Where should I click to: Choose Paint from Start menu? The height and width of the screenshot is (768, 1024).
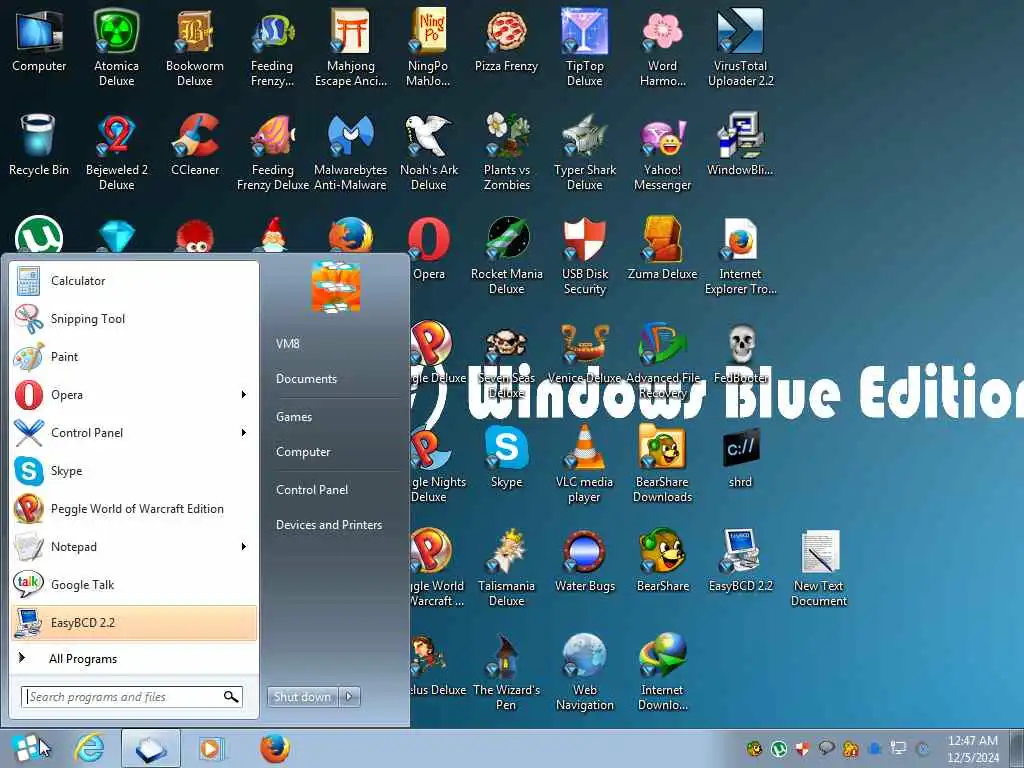click(x=134, y=357)
